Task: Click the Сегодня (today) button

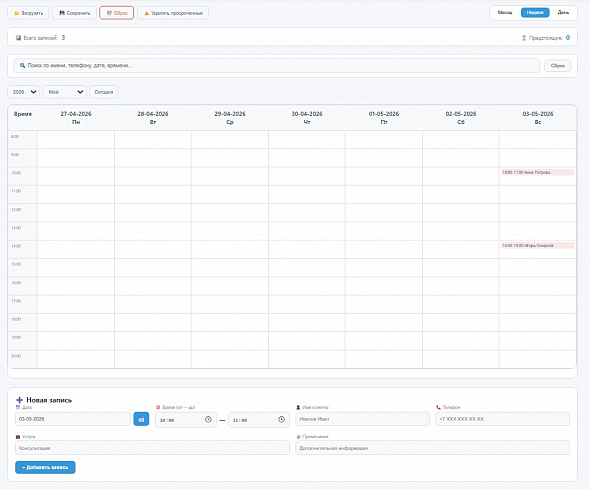Action: point(103,92)
